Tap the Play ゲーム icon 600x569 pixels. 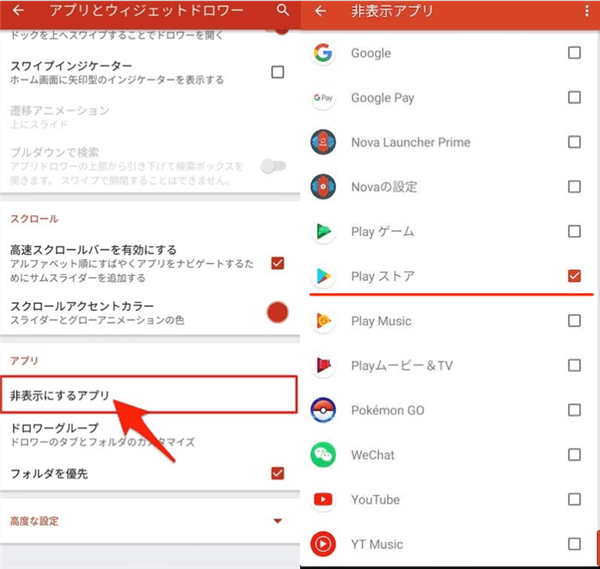[323, 232]
